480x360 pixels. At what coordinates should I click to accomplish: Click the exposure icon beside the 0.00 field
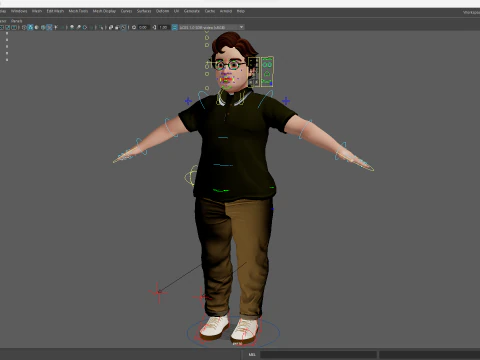point(134,27)
